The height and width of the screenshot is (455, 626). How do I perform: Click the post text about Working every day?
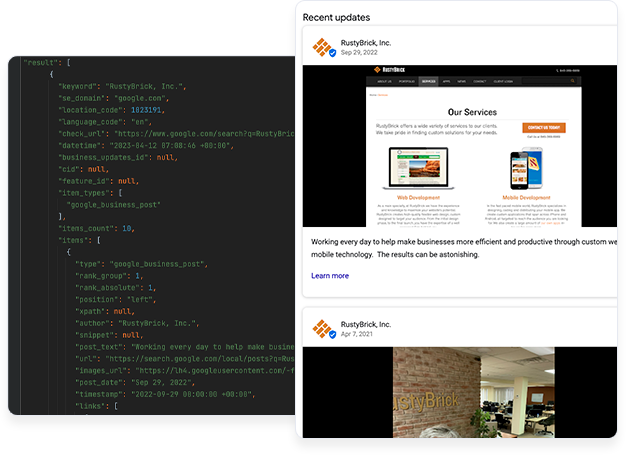464,248
